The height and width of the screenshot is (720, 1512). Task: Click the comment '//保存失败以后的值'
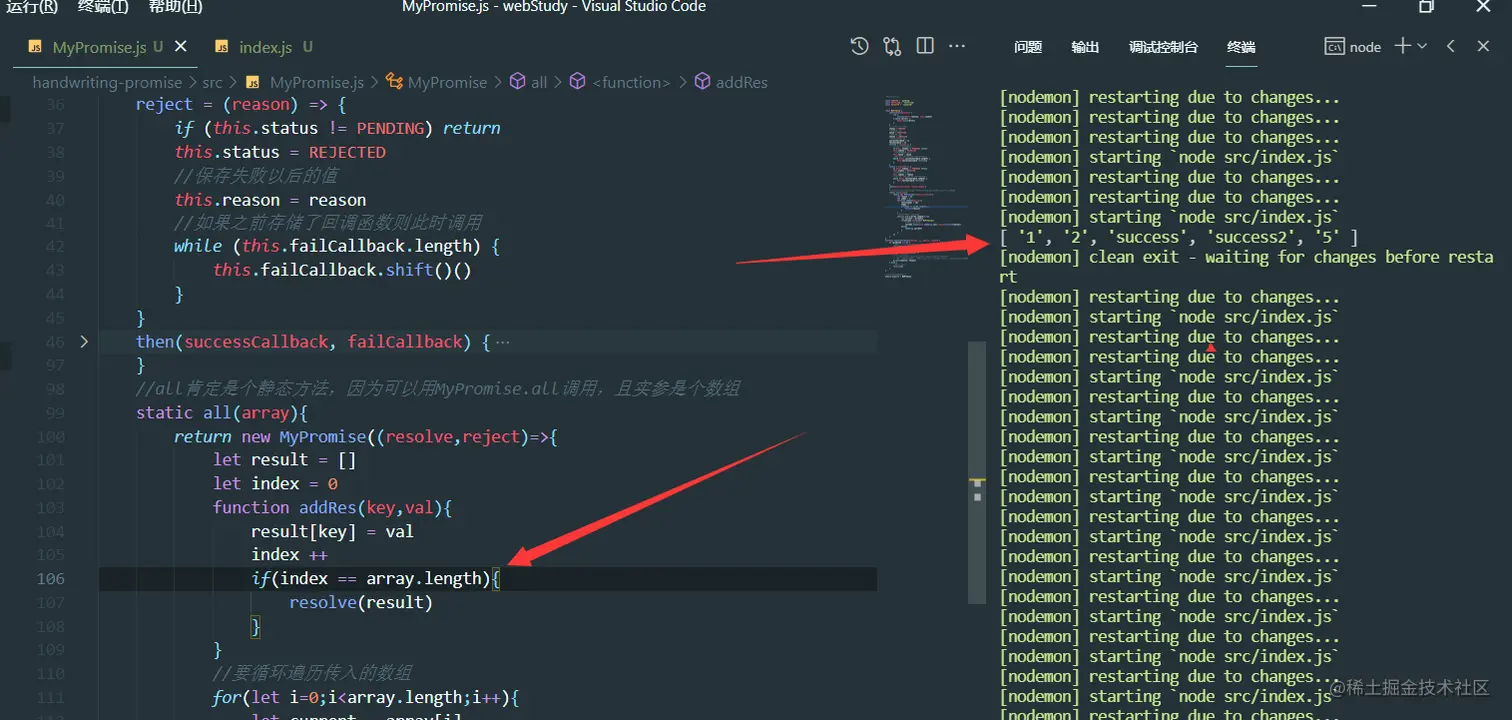256,176
